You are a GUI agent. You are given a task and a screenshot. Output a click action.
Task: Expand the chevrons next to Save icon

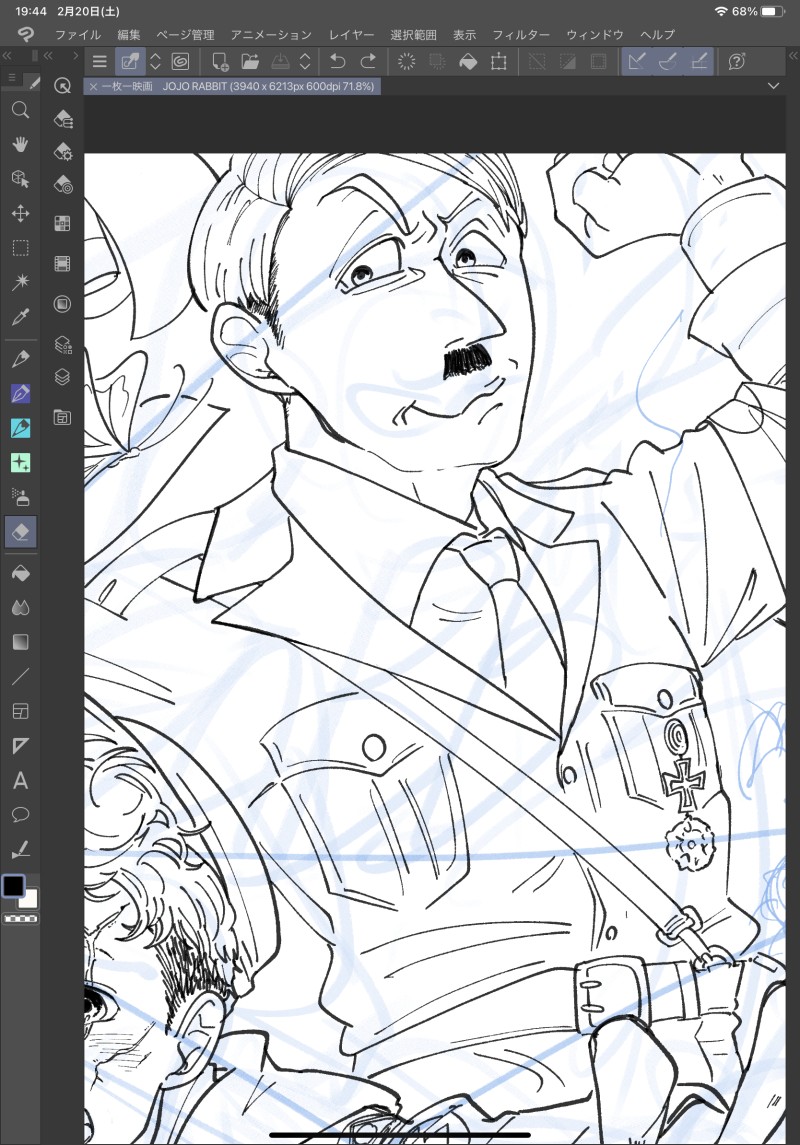305,62
